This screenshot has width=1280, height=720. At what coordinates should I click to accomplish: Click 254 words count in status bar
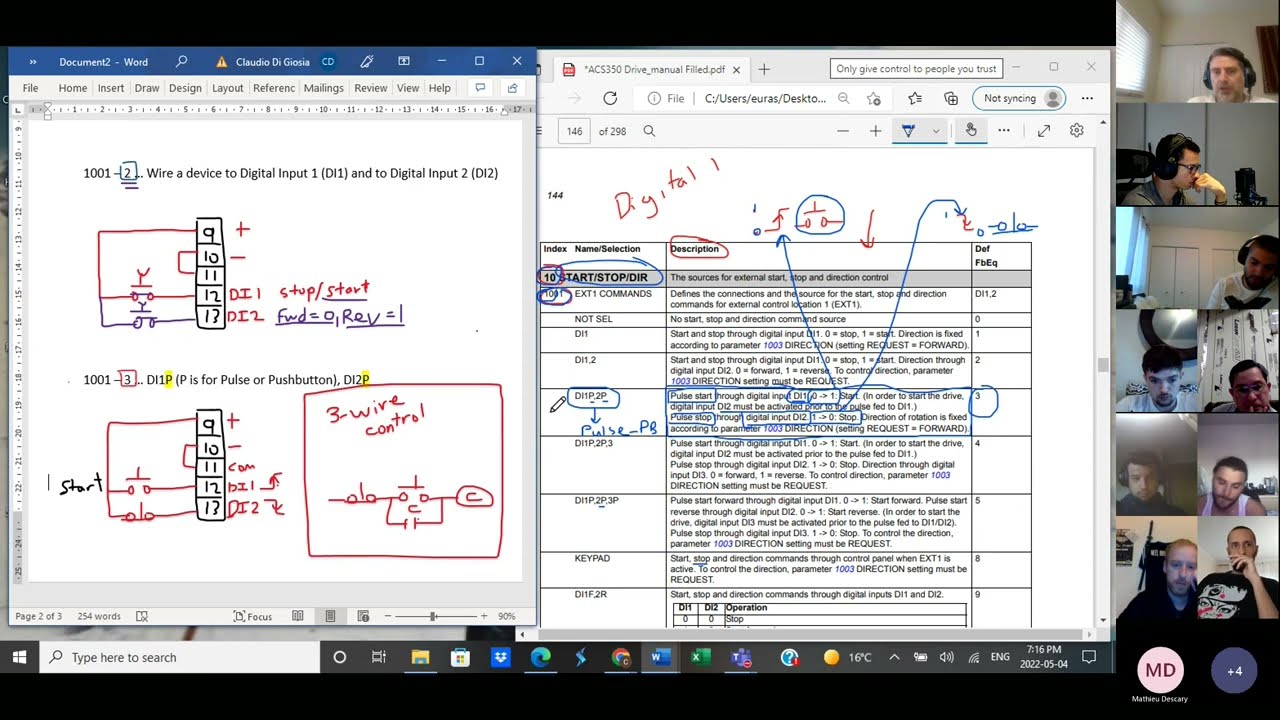tap(99, 616)
